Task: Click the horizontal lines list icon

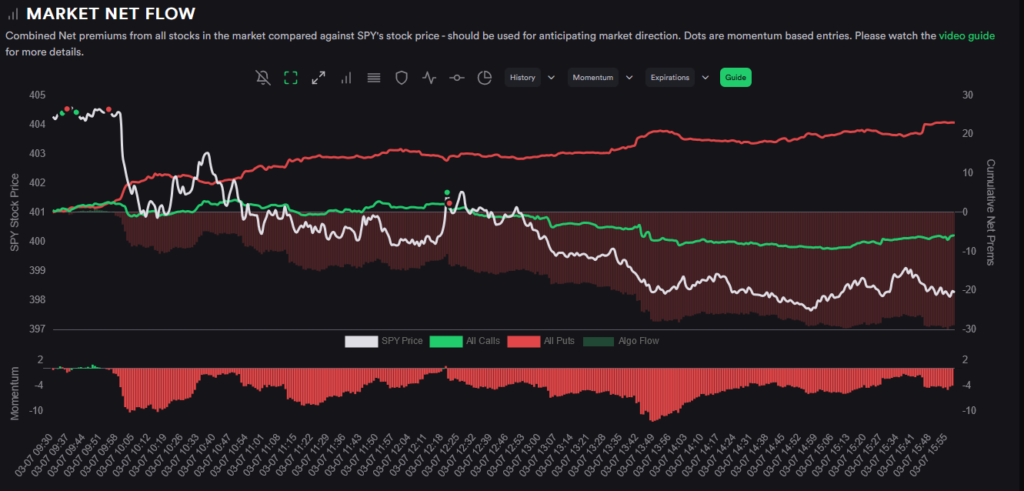Action: [x=374, y=78]
